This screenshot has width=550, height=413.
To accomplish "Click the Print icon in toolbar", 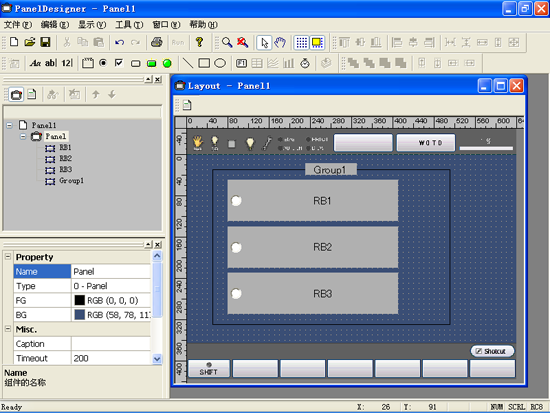I will click(x=156, y=42).
